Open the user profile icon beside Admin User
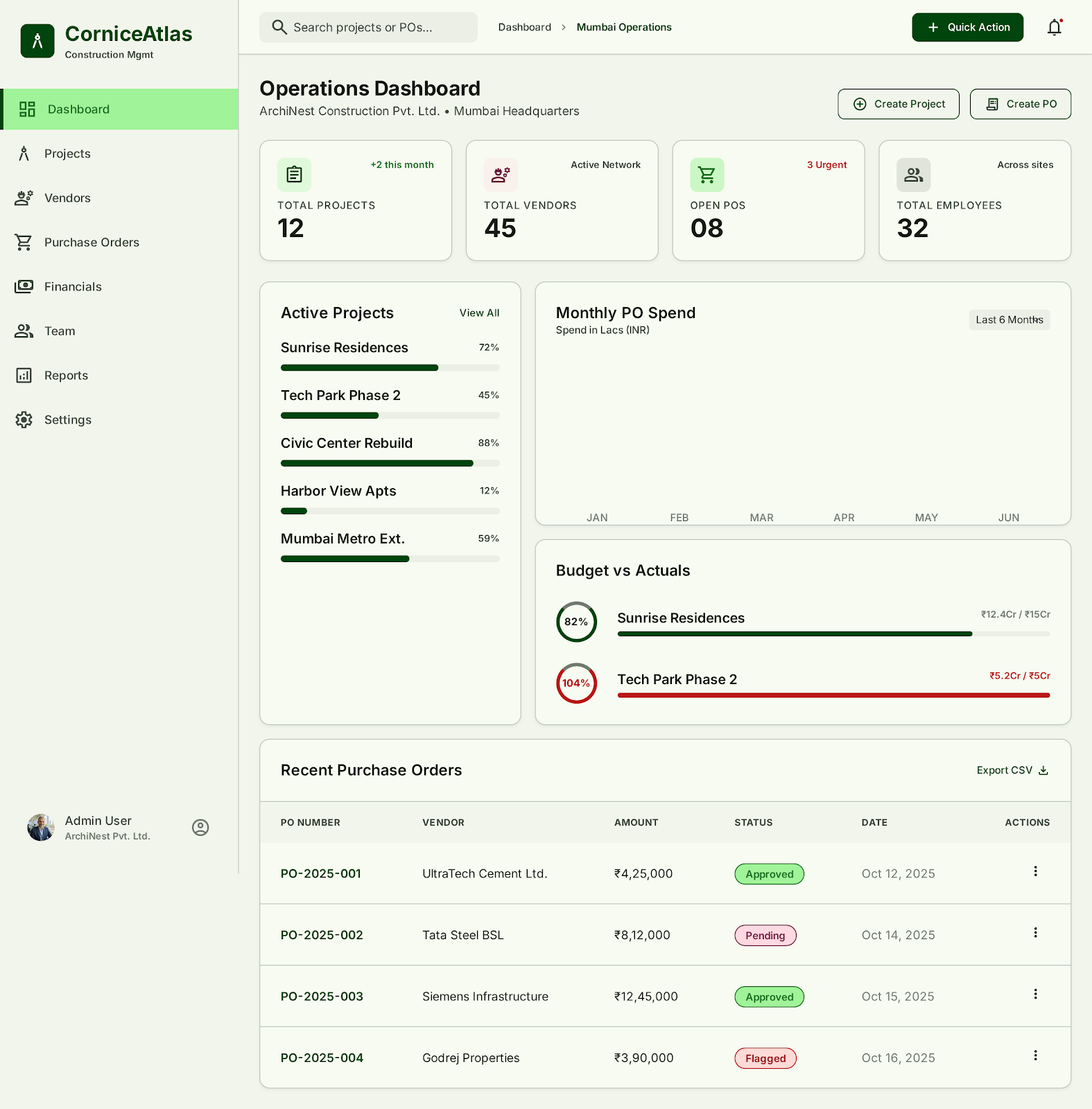Image resolution: width=1092 pixels, height=1109 pixels. pos(200,828)
